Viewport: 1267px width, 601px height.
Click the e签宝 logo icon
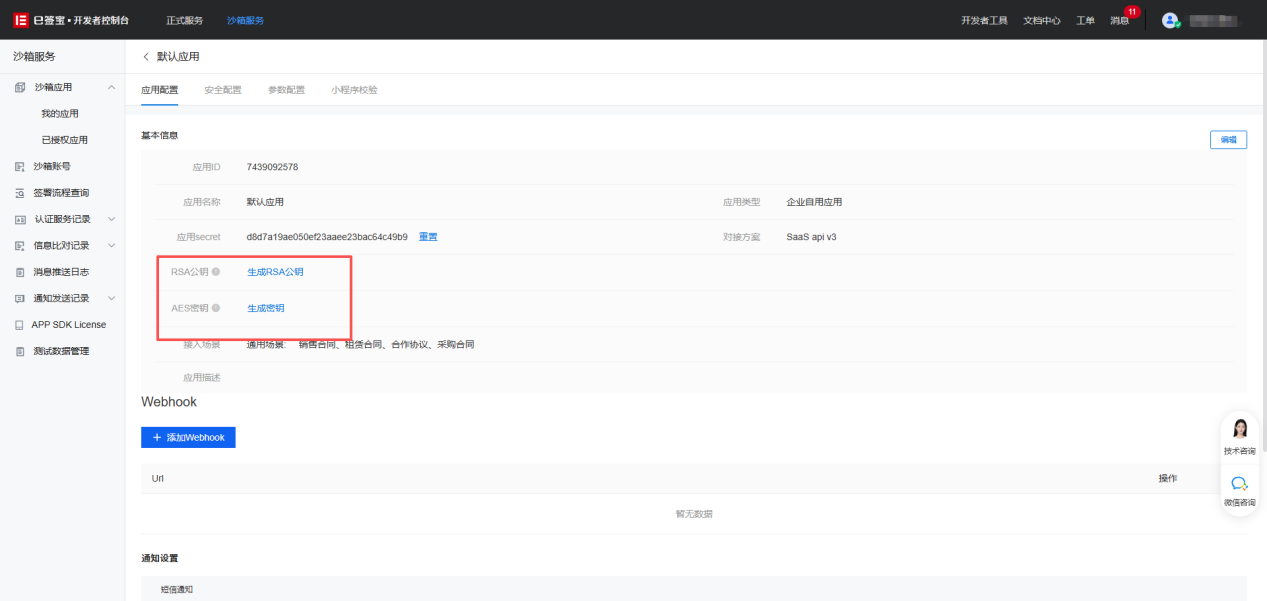click(x=20, y=20)
